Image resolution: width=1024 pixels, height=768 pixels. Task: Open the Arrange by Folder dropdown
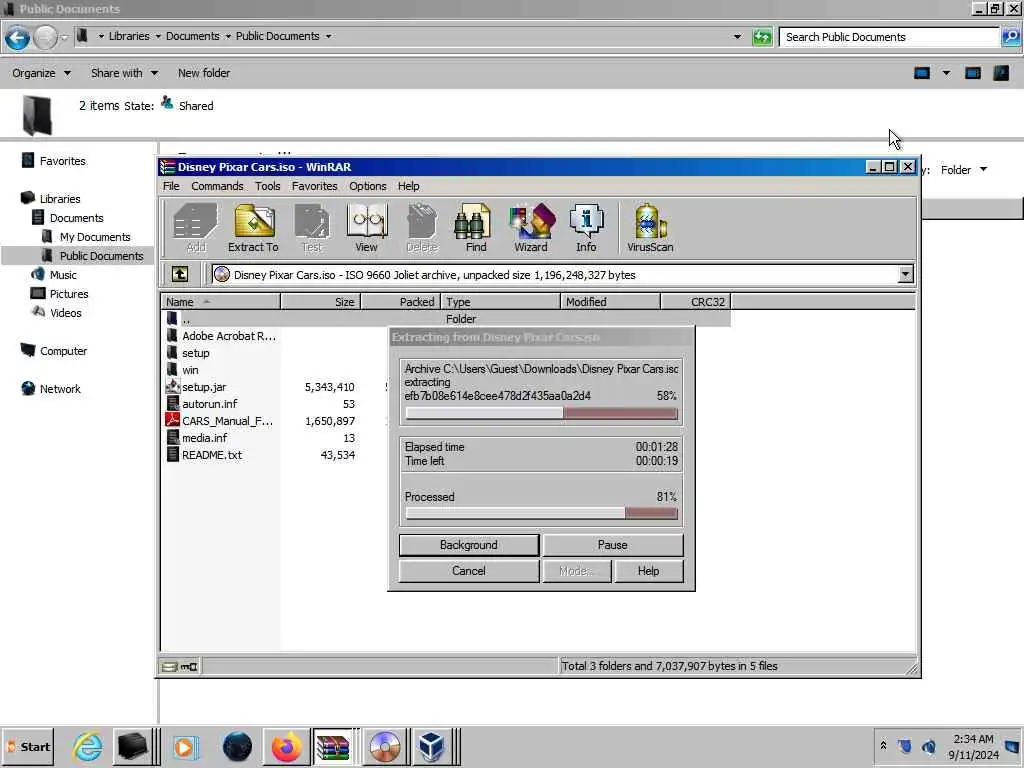pos(963,170)
